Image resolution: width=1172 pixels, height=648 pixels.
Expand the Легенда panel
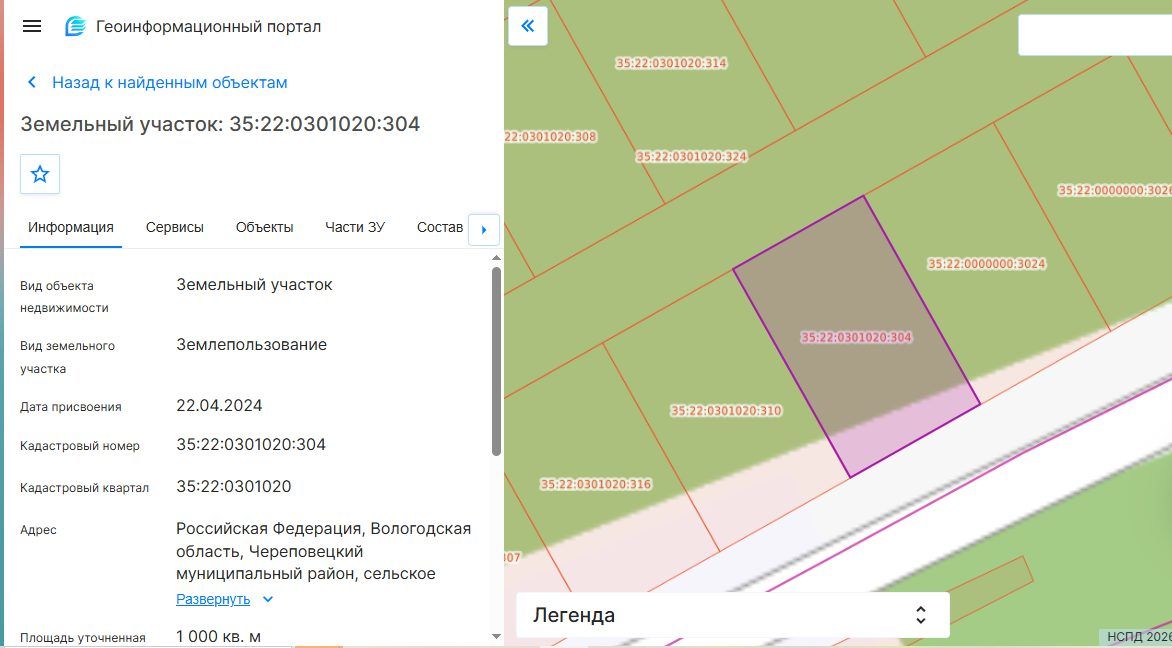[x=732, y=615]
